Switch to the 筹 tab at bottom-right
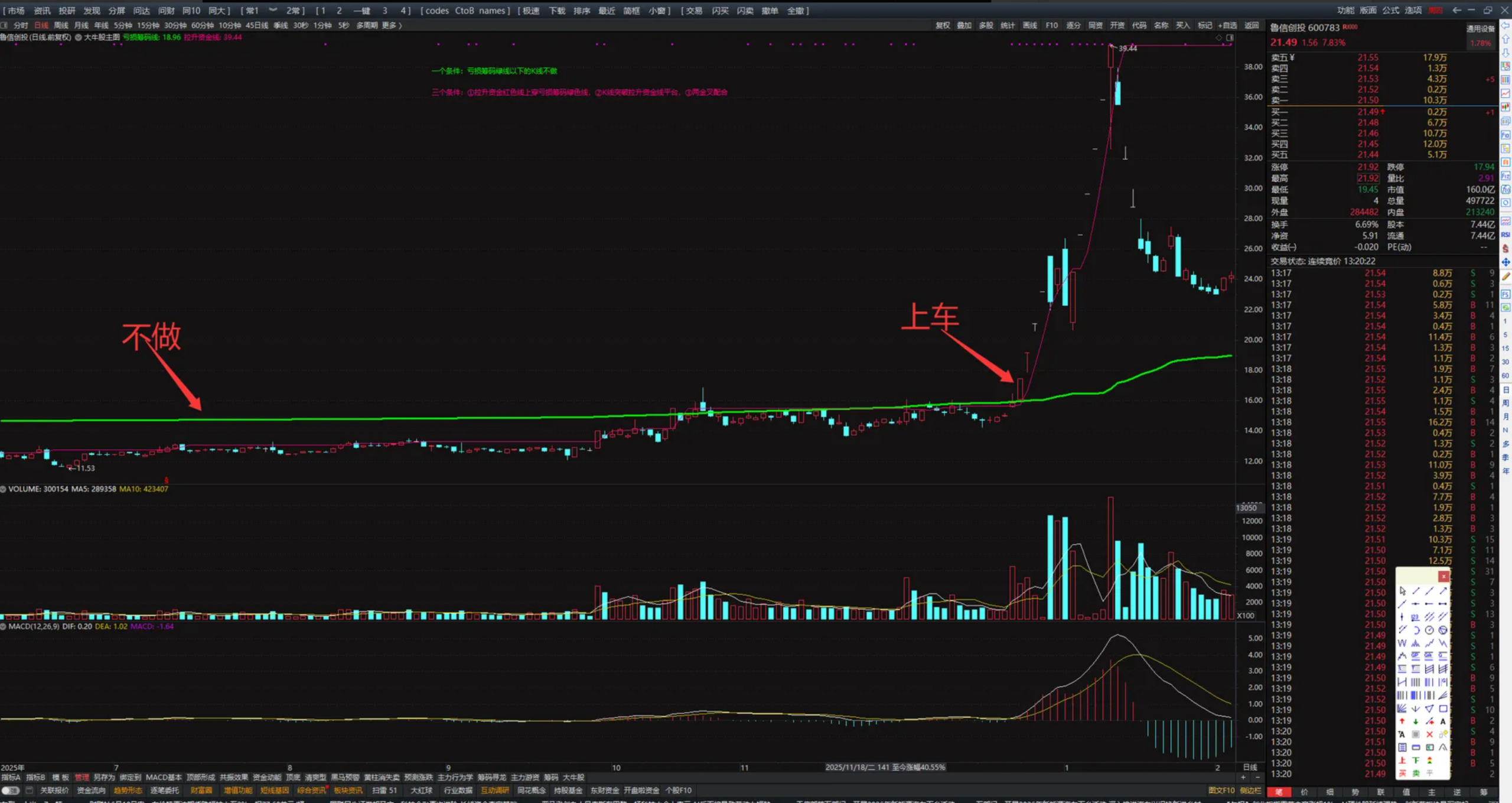The image size is (1512, 803). [1483, 792]
